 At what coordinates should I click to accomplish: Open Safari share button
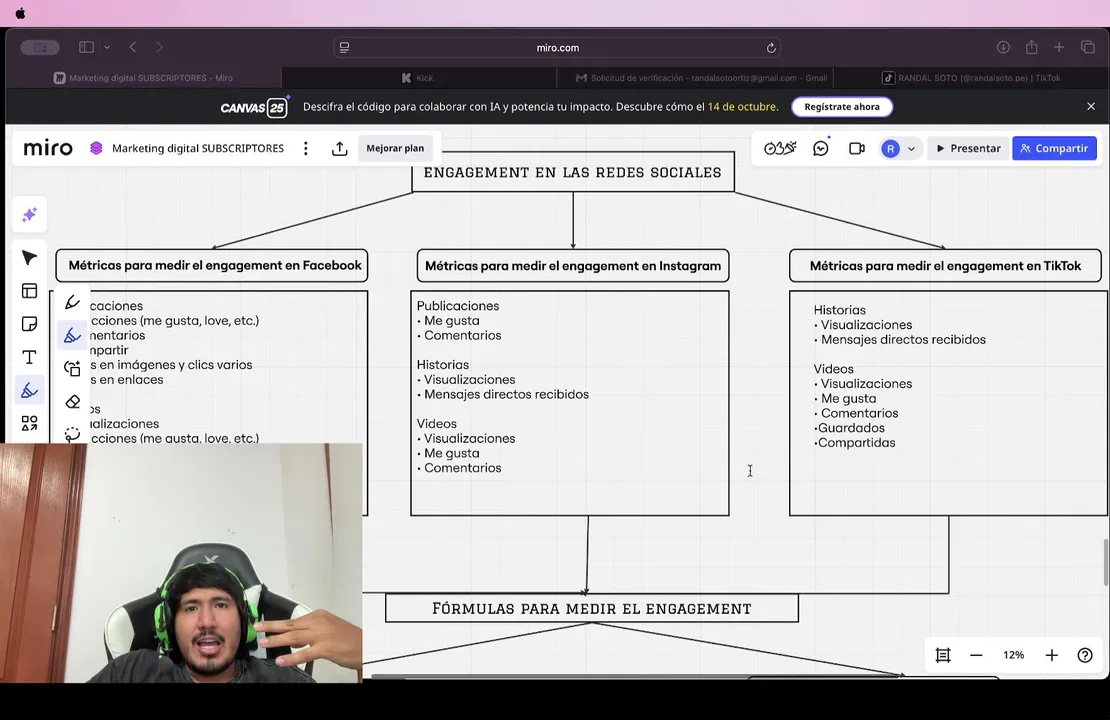(x=1031, y=47)
